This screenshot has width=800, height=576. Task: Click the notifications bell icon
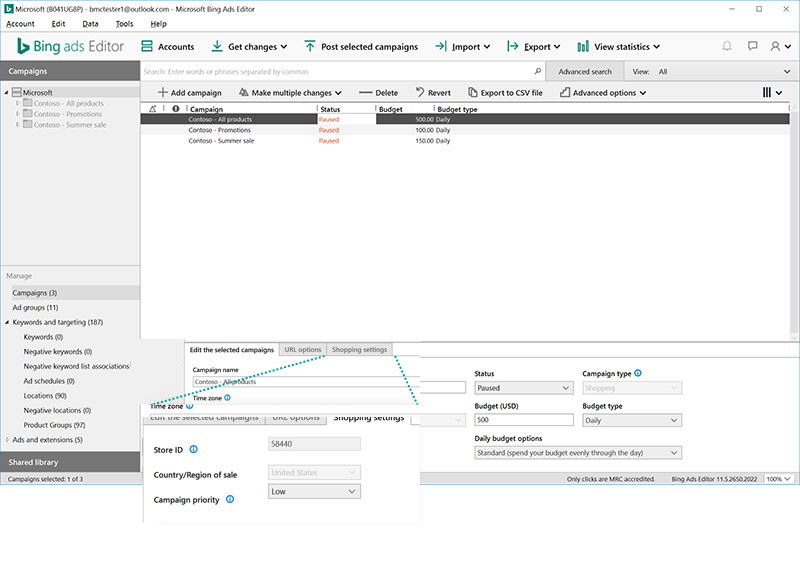click(x=727, y=46)
